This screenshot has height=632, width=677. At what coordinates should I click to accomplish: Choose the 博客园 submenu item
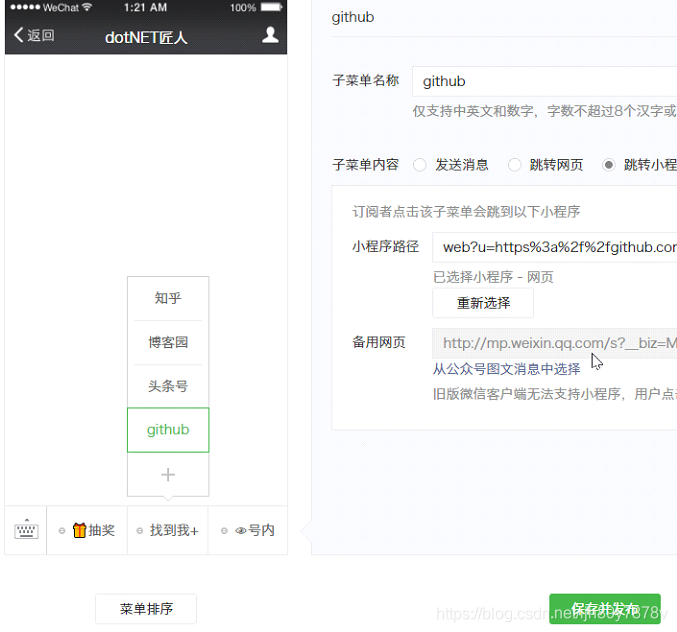pyautogui.click(x=168, y=342)
